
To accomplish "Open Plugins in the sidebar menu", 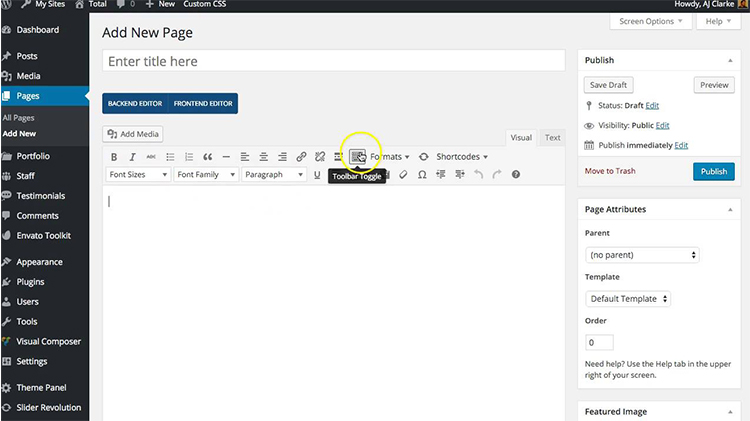I will click(31, 282).
